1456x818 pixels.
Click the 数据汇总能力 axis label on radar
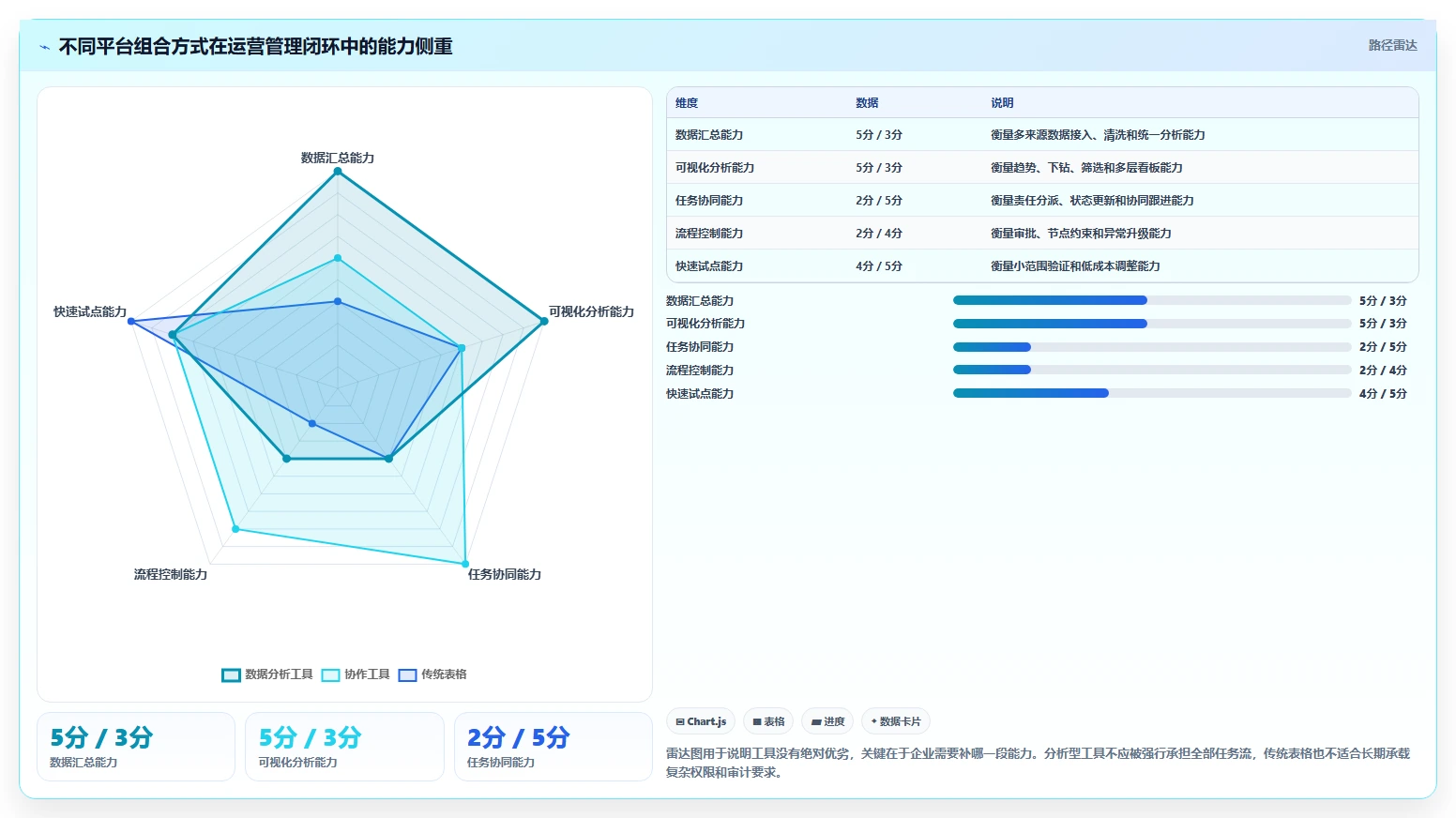tap(338, 158)
